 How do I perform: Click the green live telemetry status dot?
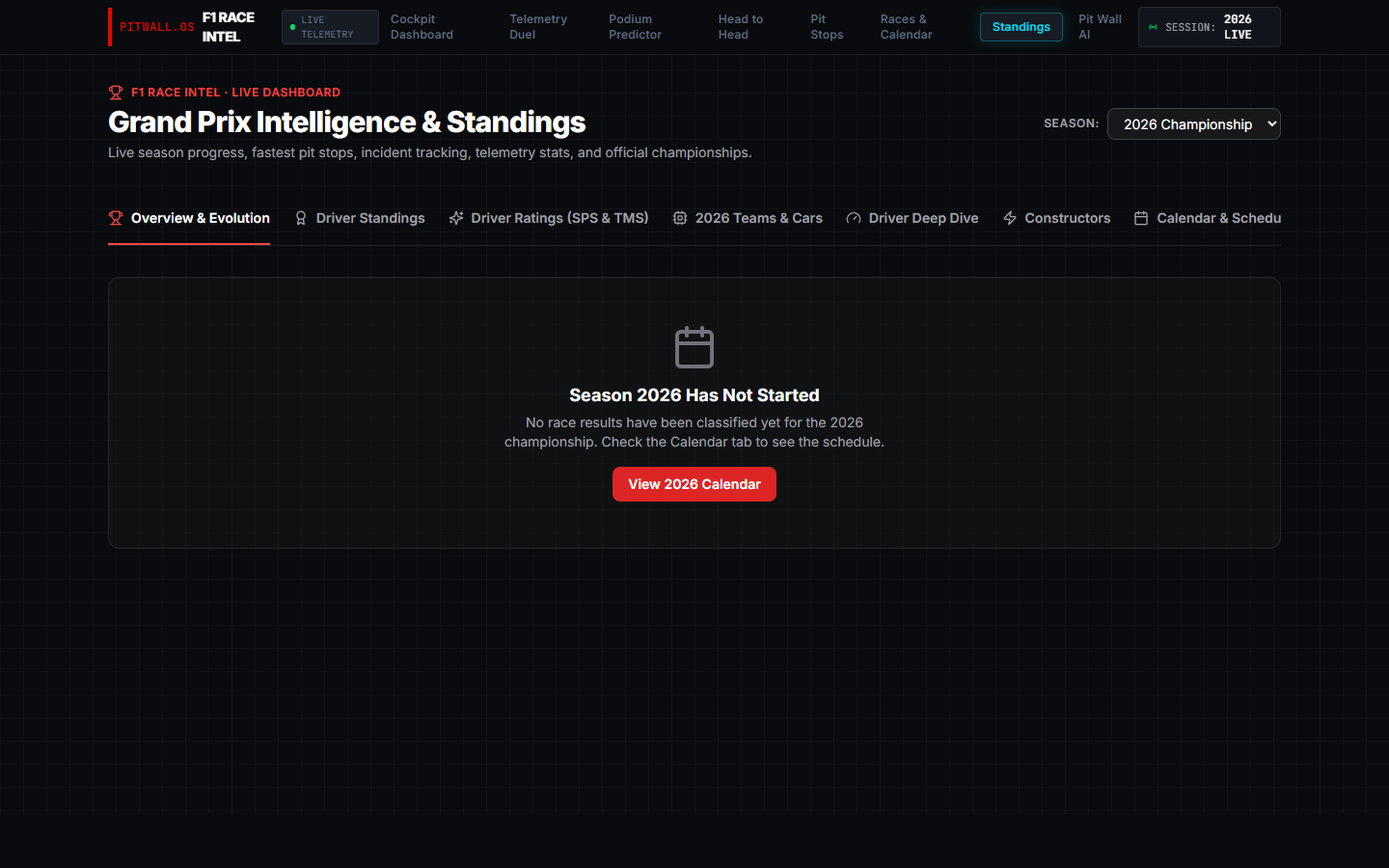[292, 27]
